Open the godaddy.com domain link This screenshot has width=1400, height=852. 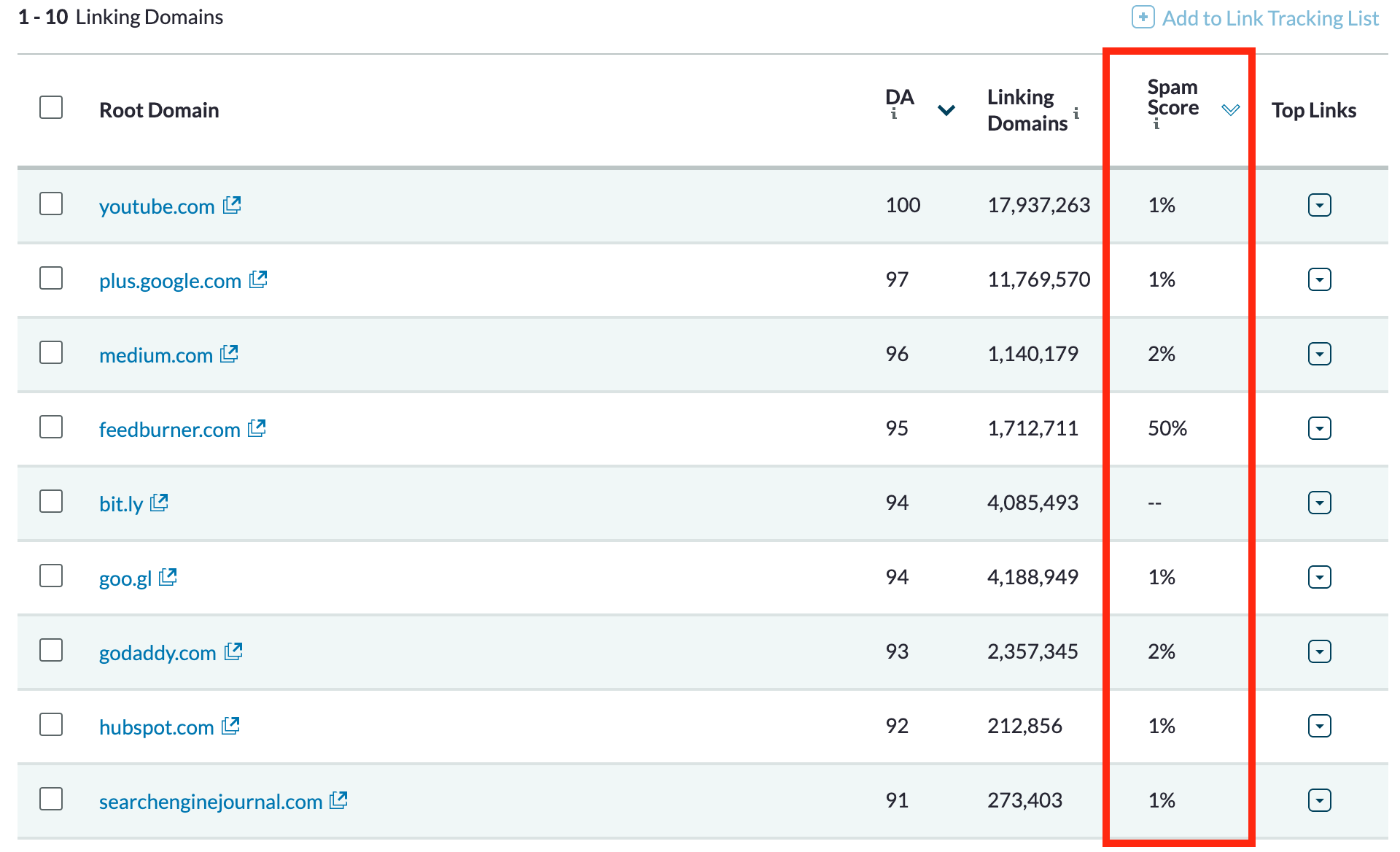click(x=157, y=653)
